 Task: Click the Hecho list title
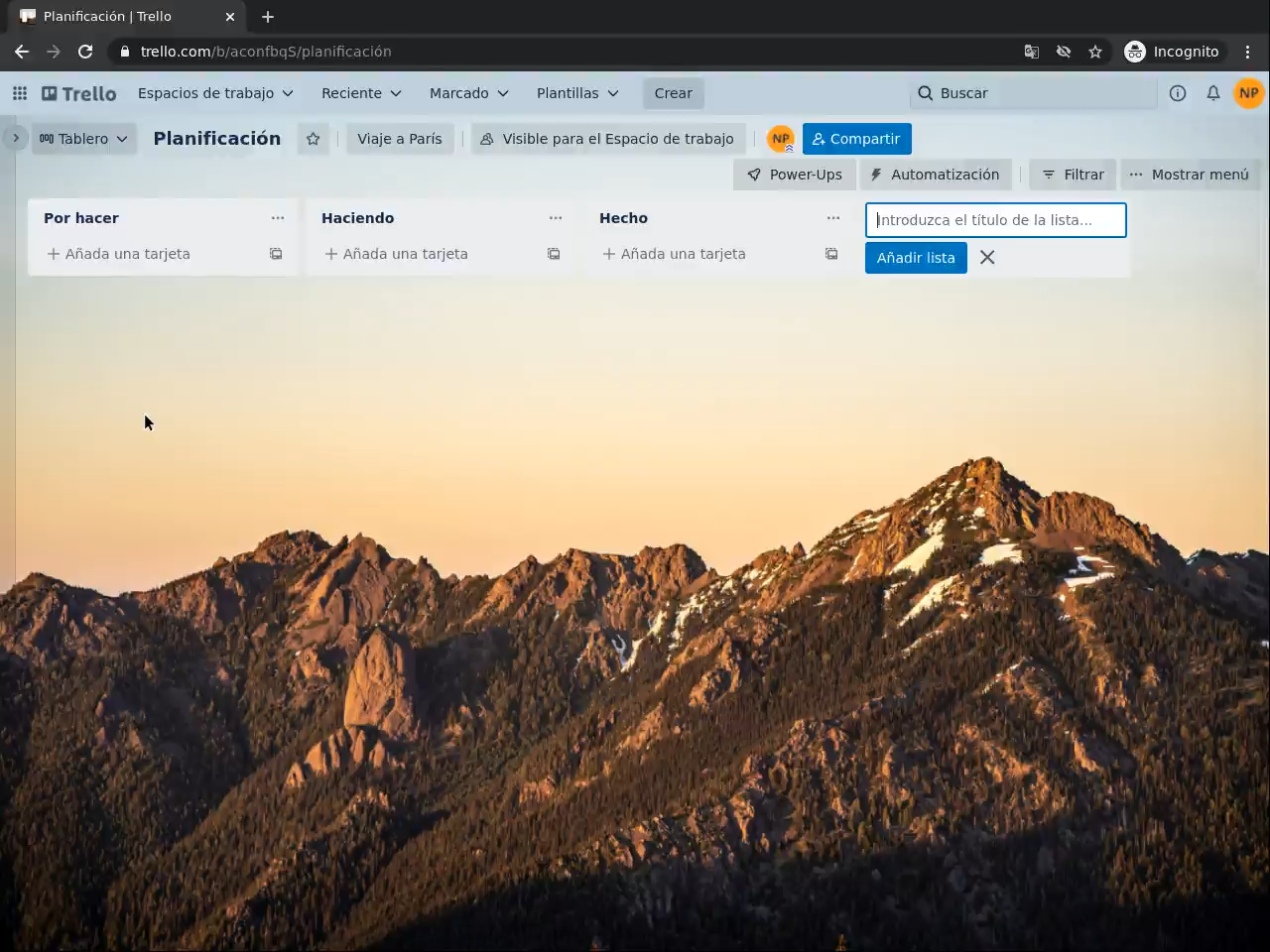(624, 218)
